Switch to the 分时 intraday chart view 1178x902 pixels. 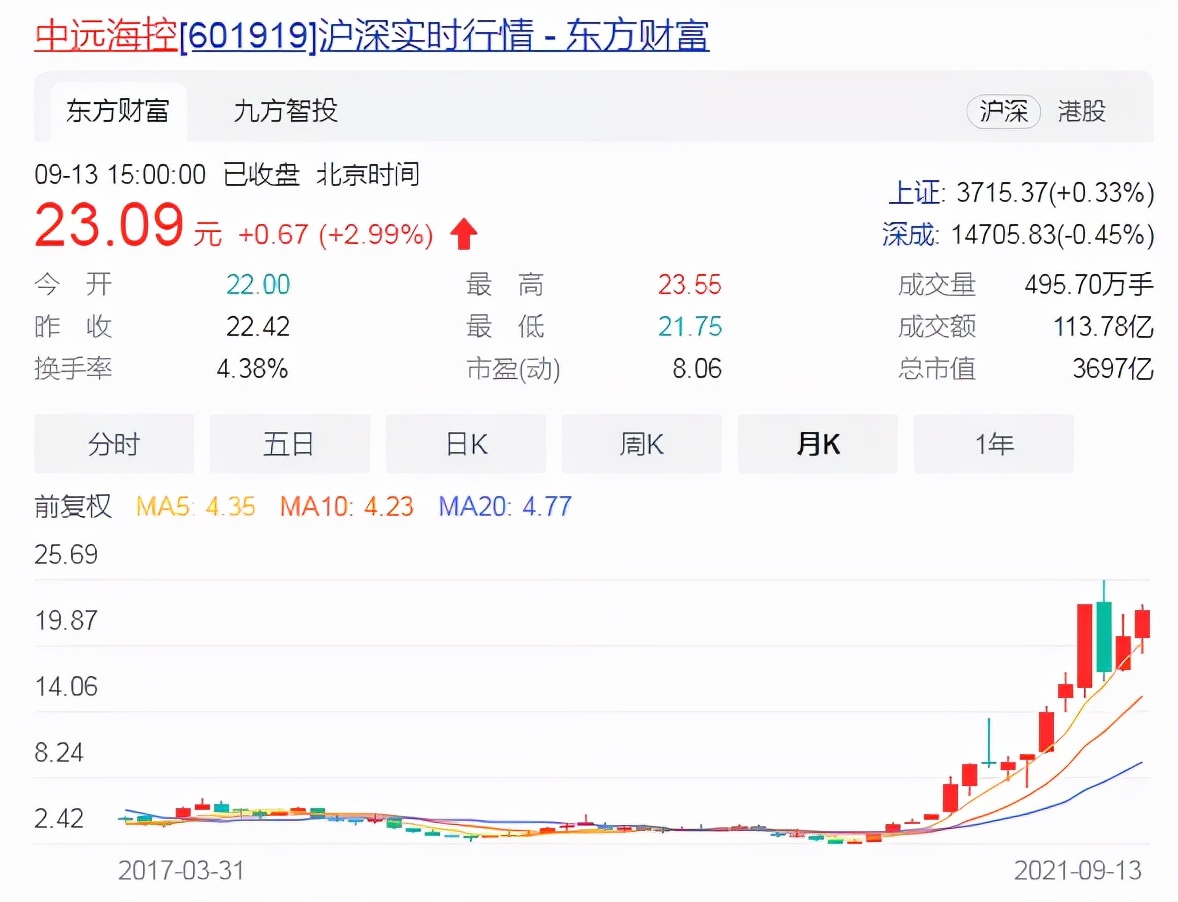click(x=113, y=443)
